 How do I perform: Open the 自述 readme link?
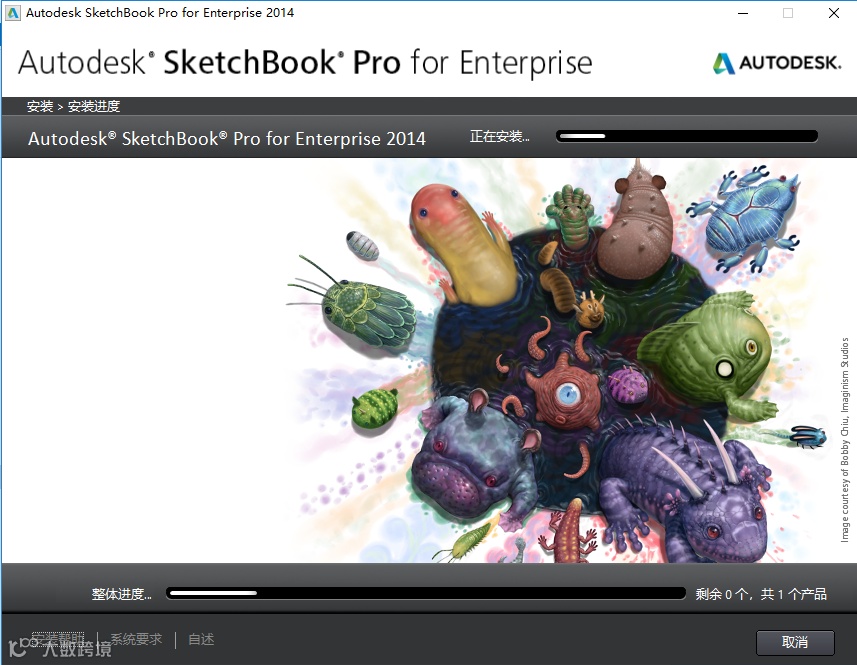[201, 639]
